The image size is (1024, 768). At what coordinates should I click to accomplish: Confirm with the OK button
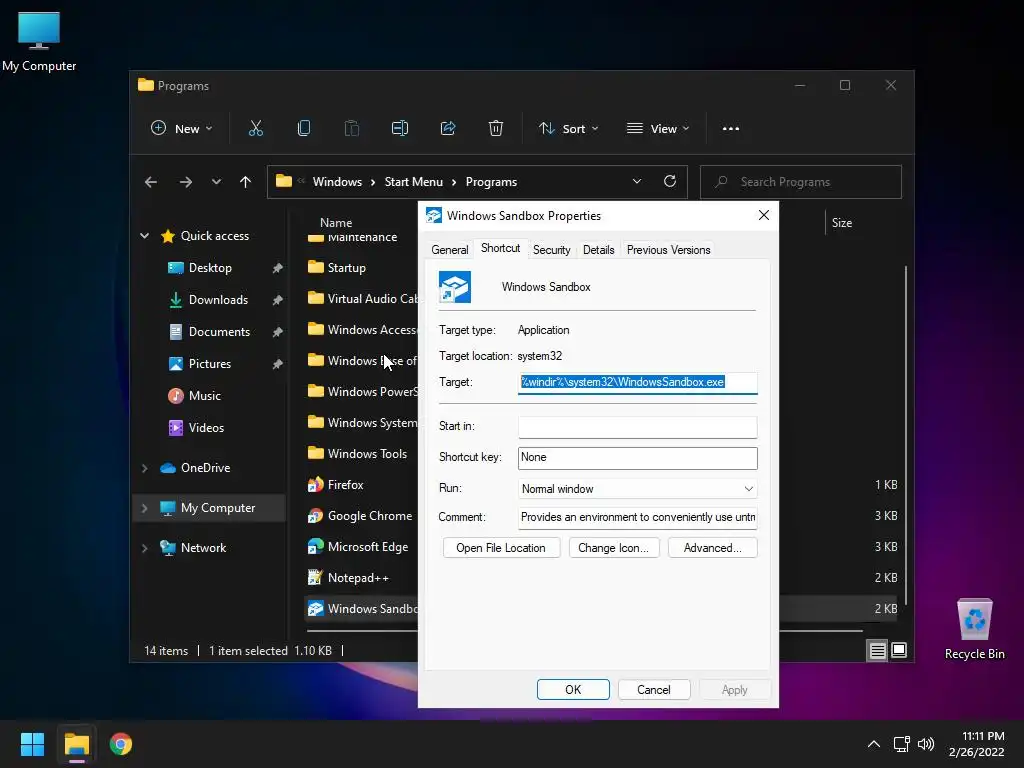click(x=573, y=690)
